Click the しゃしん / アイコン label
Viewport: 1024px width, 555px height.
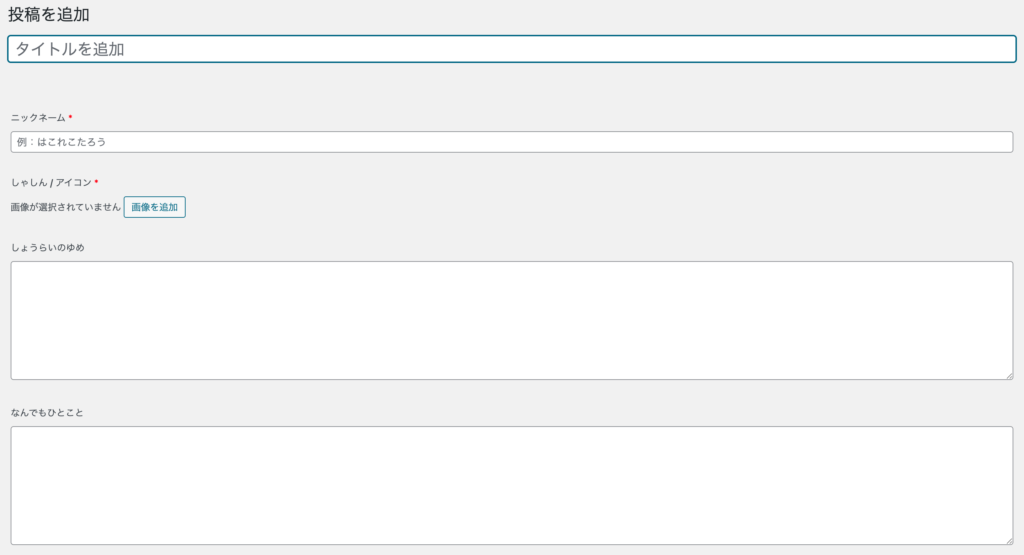[51, 183]
